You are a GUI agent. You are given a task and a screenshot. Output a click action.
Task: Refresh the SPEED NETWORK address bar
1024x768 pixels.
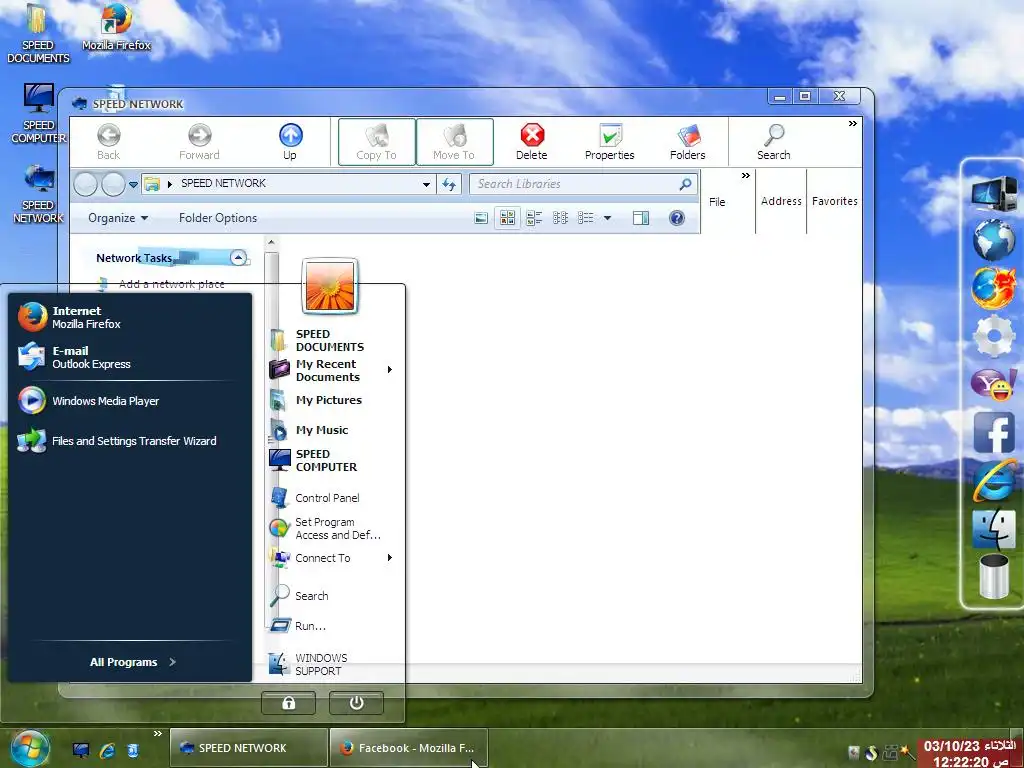[x=449, y=184]
